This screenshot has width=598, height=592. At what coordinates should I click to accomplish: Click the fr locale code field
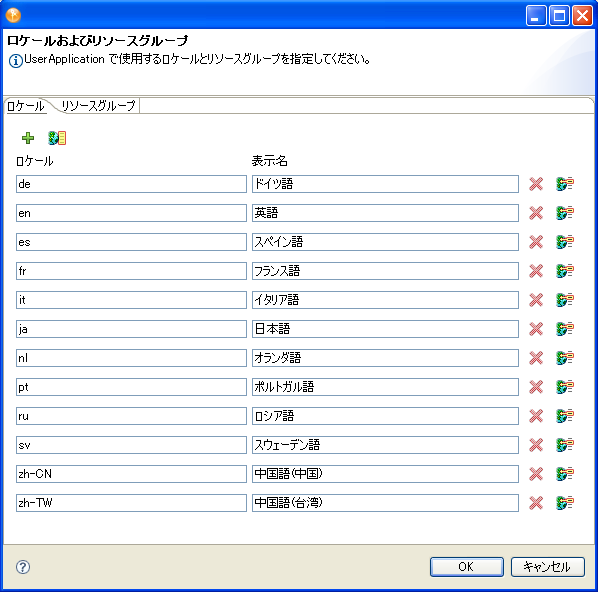tap(131, 271)
